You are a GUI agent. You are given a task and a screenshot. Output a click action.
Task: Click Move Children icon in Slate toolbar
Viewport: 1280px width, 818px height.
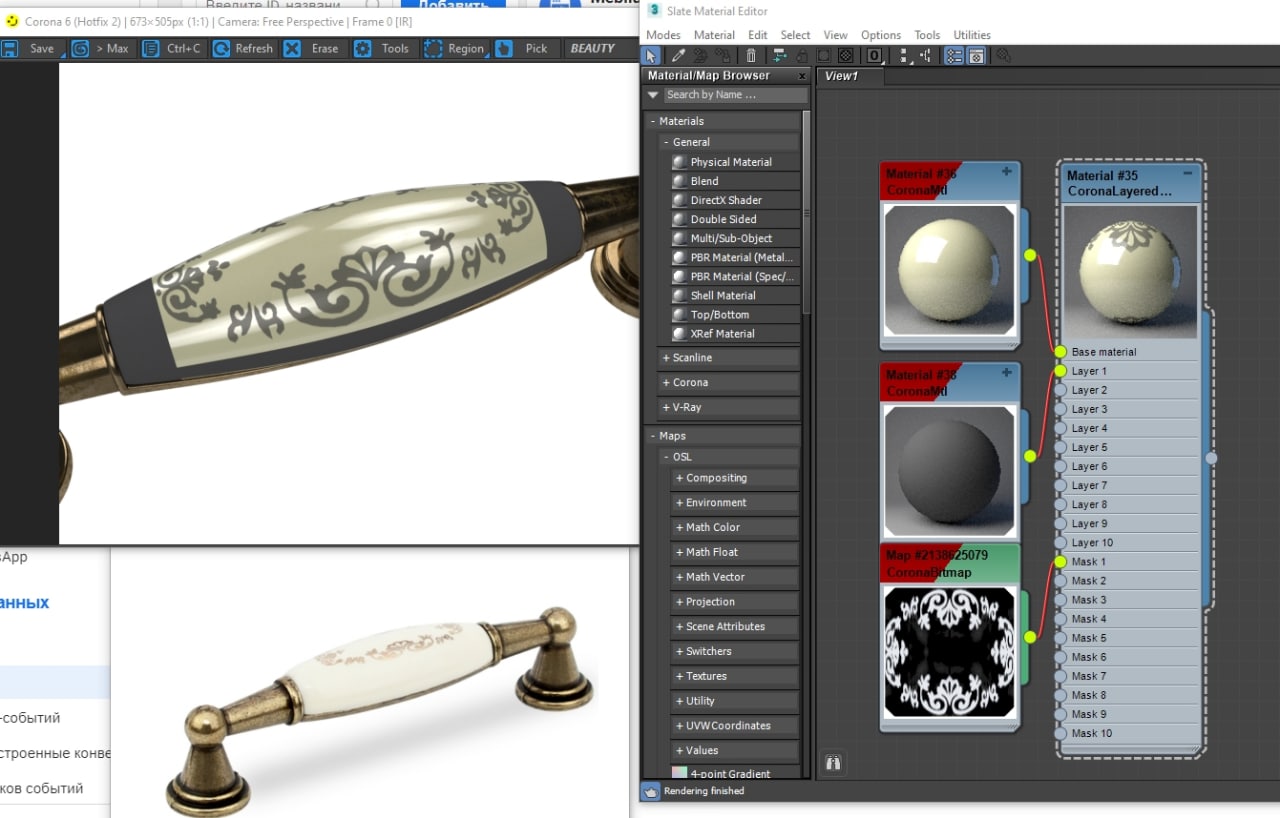(780, 56)
